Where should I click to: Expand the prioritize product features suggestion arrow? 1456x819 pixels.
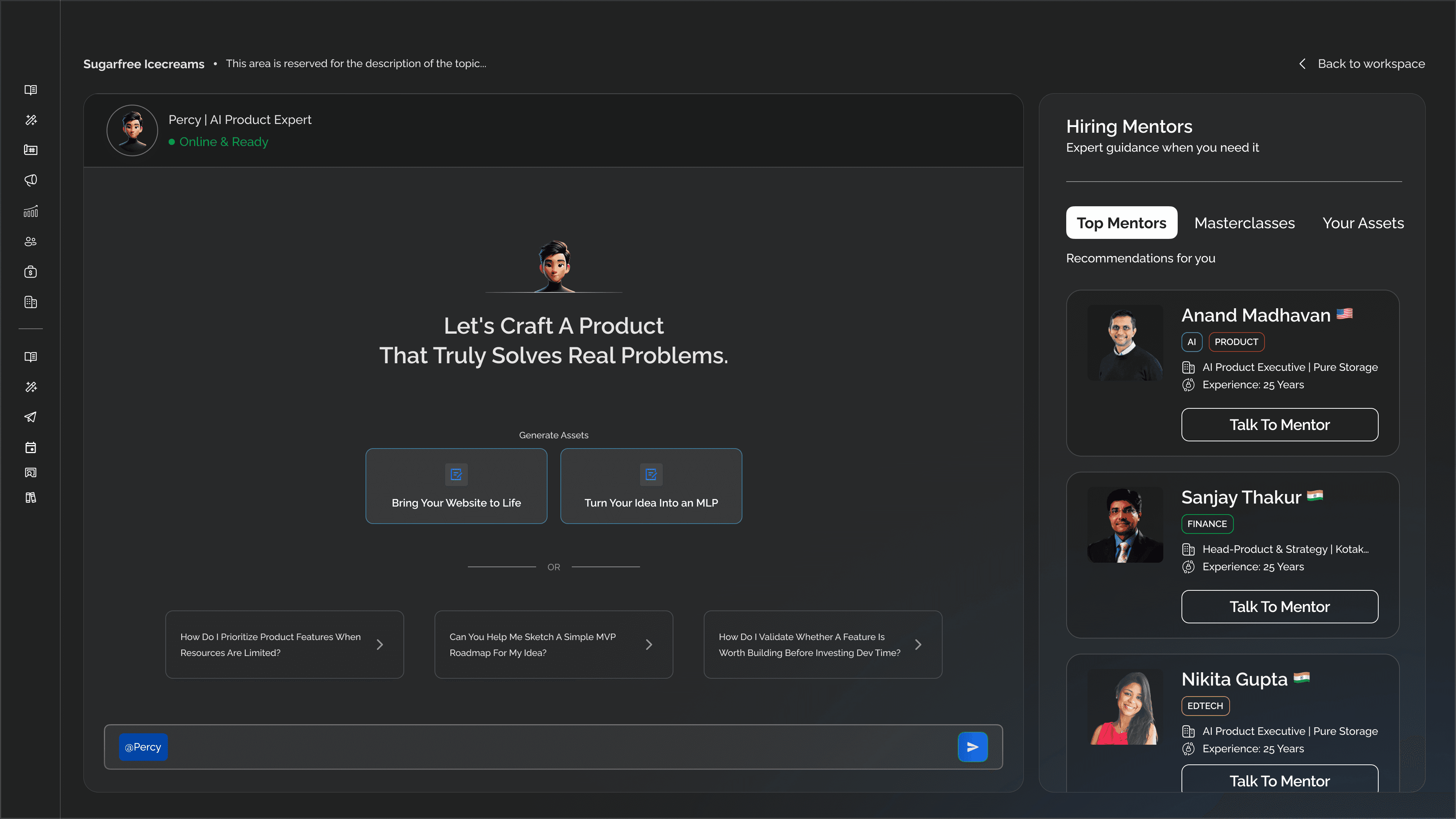coord(380,645)
